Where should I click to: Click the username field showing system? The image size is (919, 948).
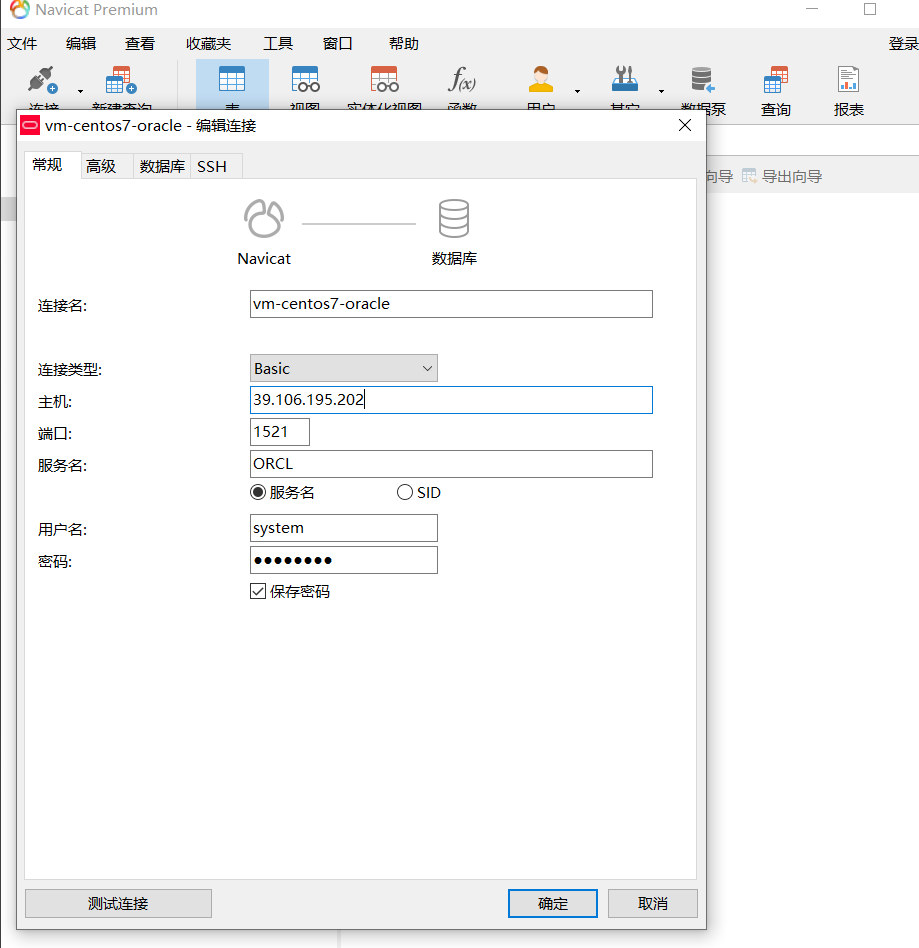tap(343, 528)
